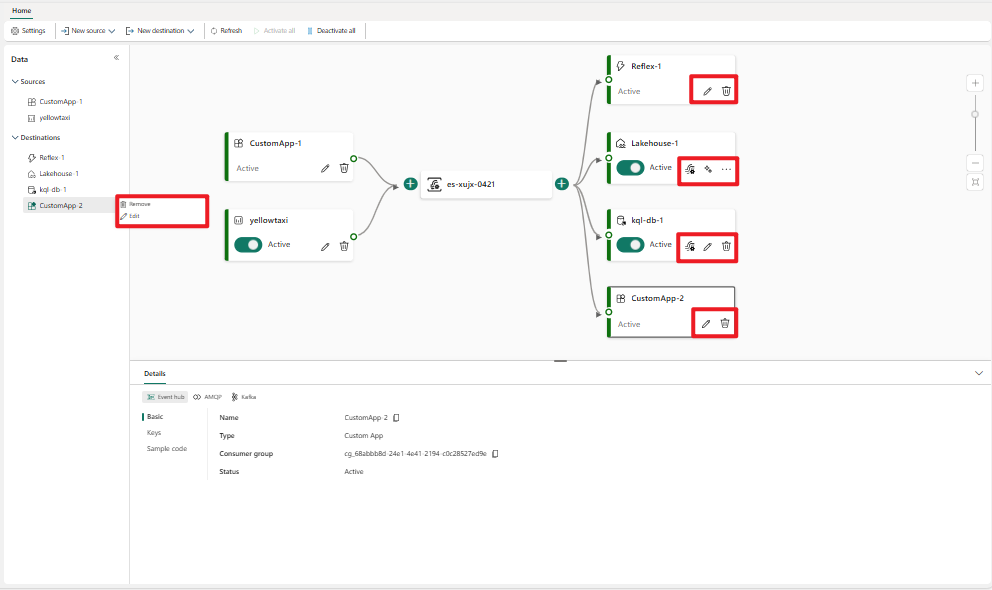Open Lakehouse-1 event processor icon
992x590 pixels.
690,169
